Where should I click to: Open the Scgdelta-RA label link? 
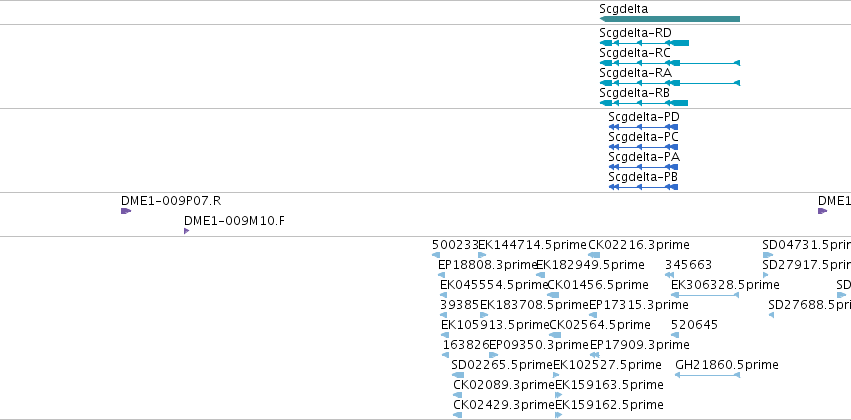[x=636, y=73]
